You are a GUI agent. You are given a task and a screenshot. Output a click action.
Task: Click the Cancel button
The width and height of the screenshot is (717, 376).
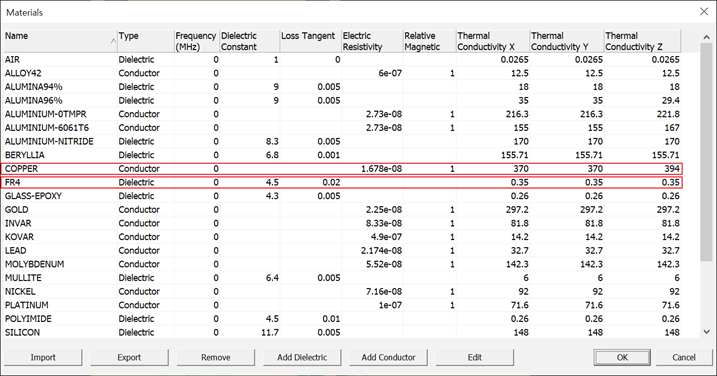[x=684, y=357]
